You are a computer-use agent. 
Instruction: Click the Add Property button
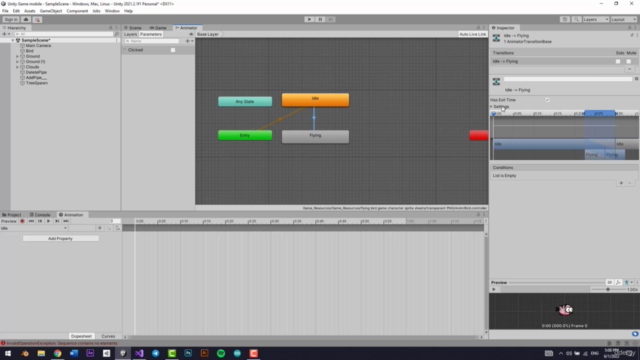[60, 238]
